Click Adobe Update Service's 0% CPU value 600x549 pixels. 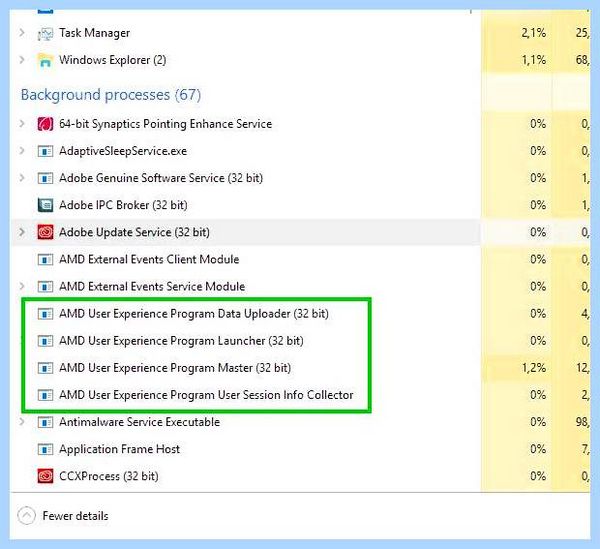point(538,232)
